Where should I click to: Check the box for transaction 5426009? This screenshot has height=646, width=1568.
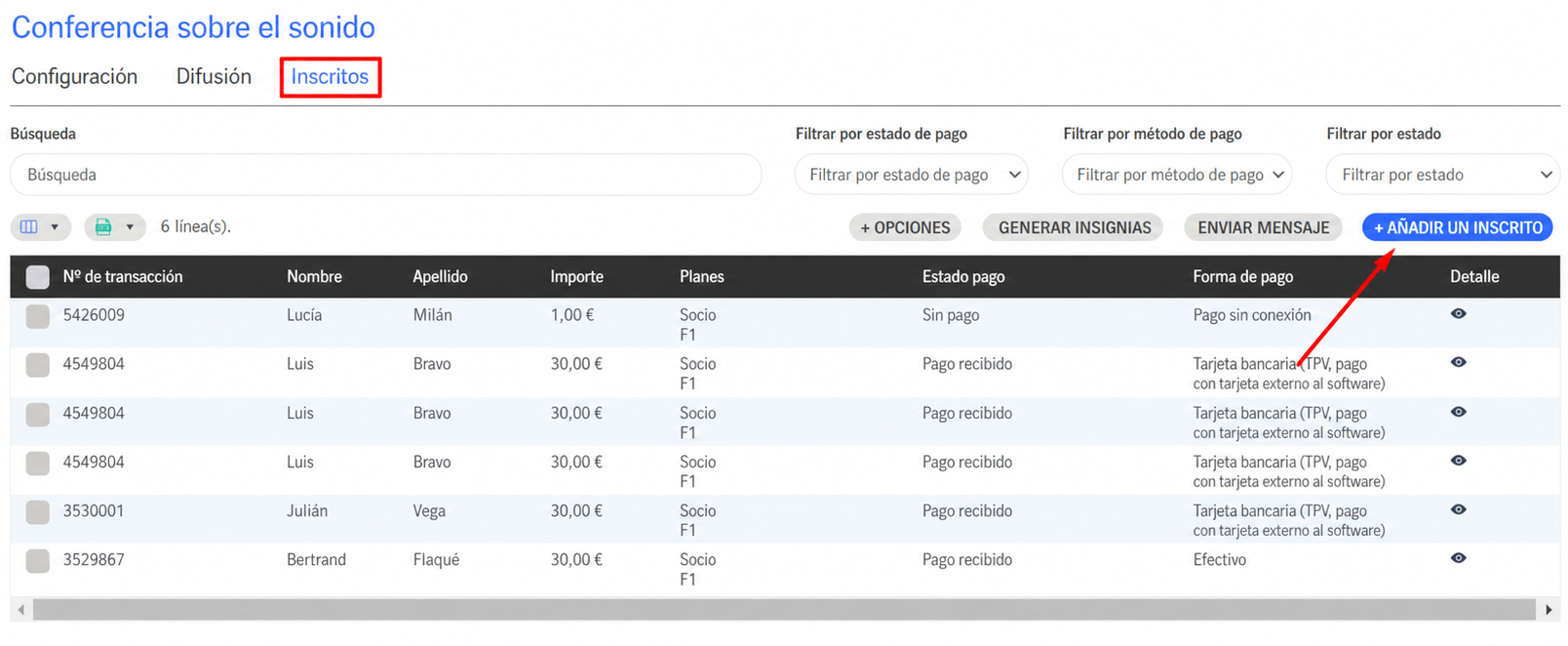coord(38,316)
